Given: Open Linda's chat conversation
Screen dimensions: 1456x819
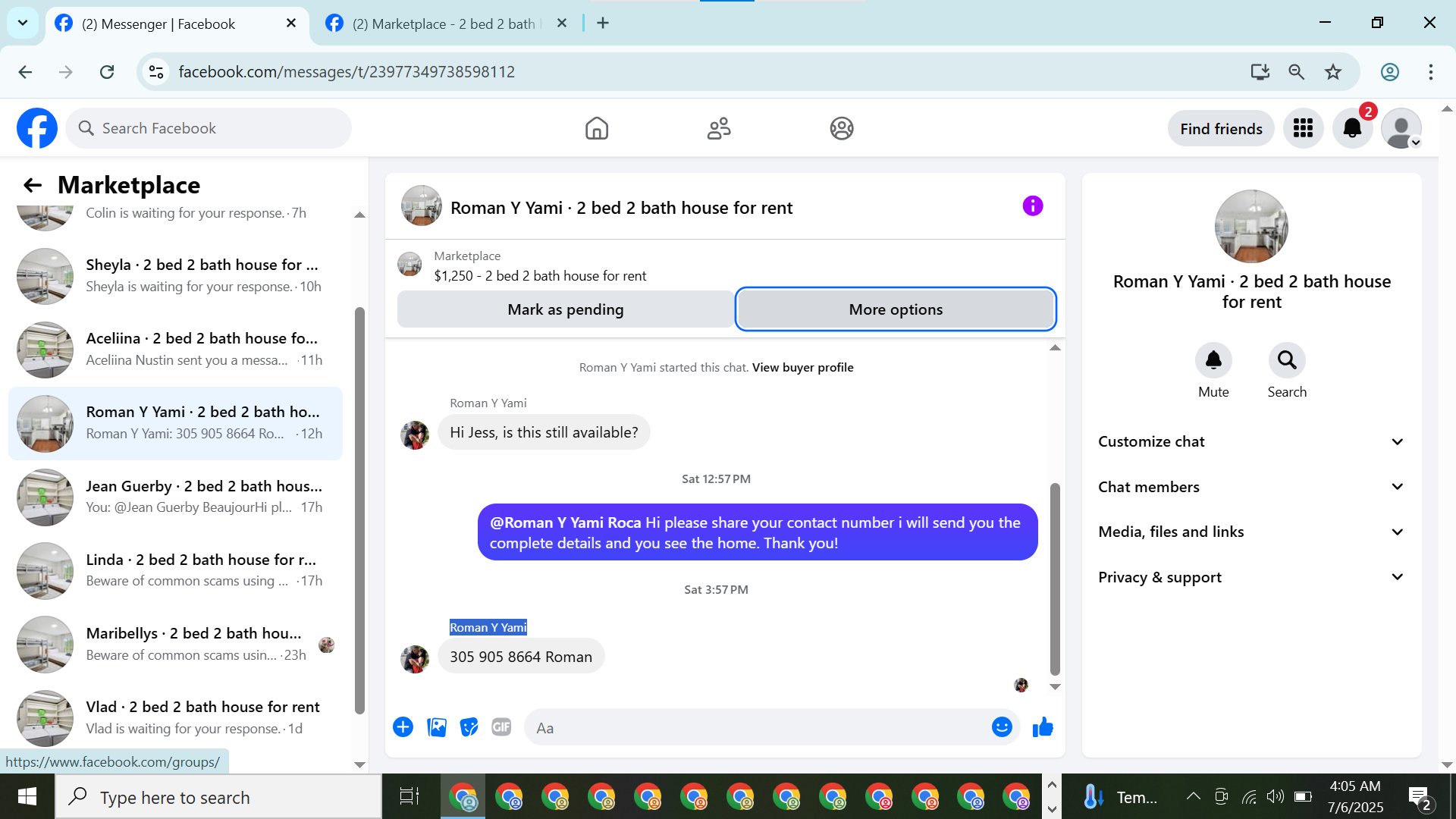Looking at the screenshot, I should point(175,571).
